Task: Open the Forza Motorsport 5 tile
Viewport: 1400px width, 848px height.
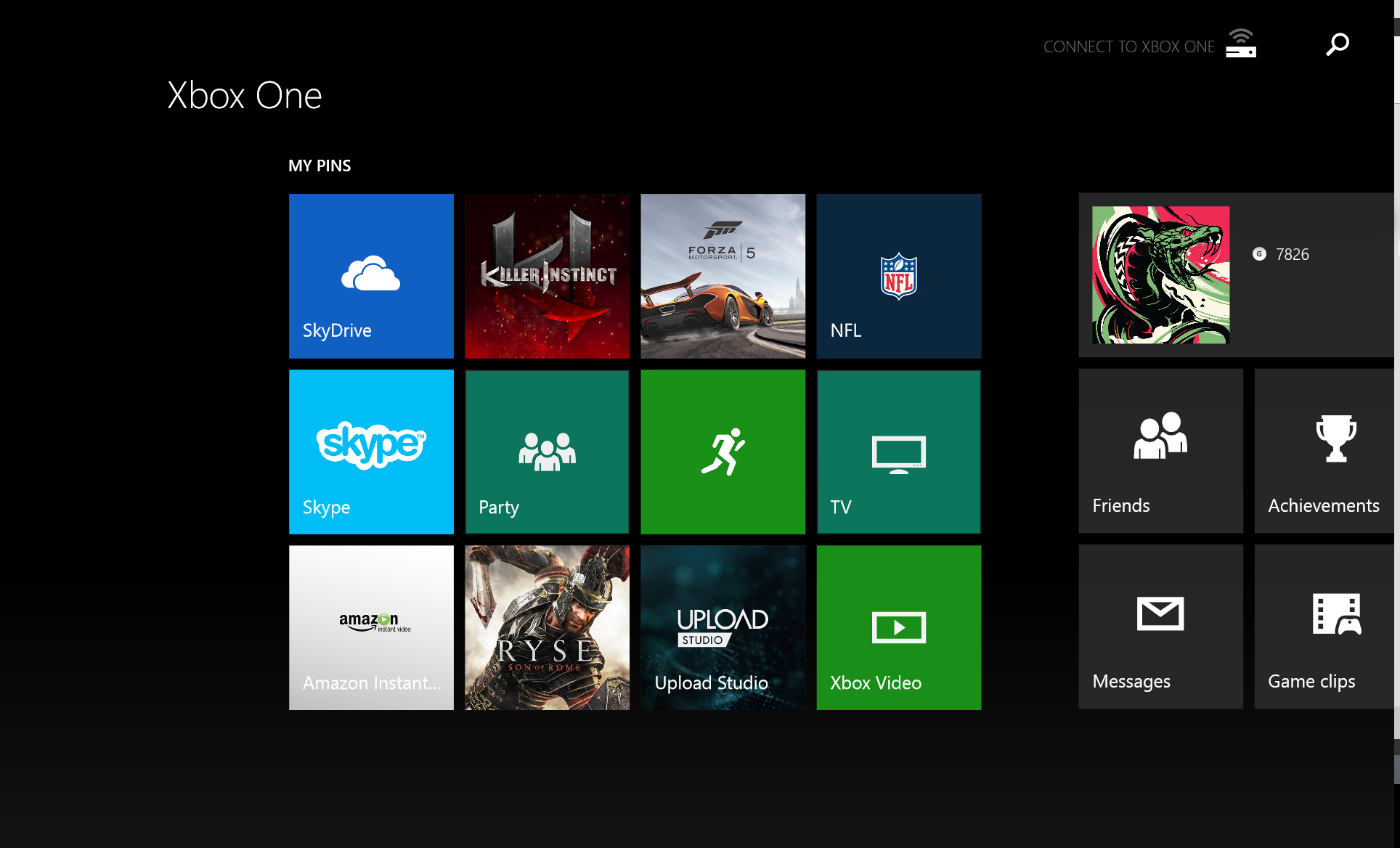Action: (723, 276)
